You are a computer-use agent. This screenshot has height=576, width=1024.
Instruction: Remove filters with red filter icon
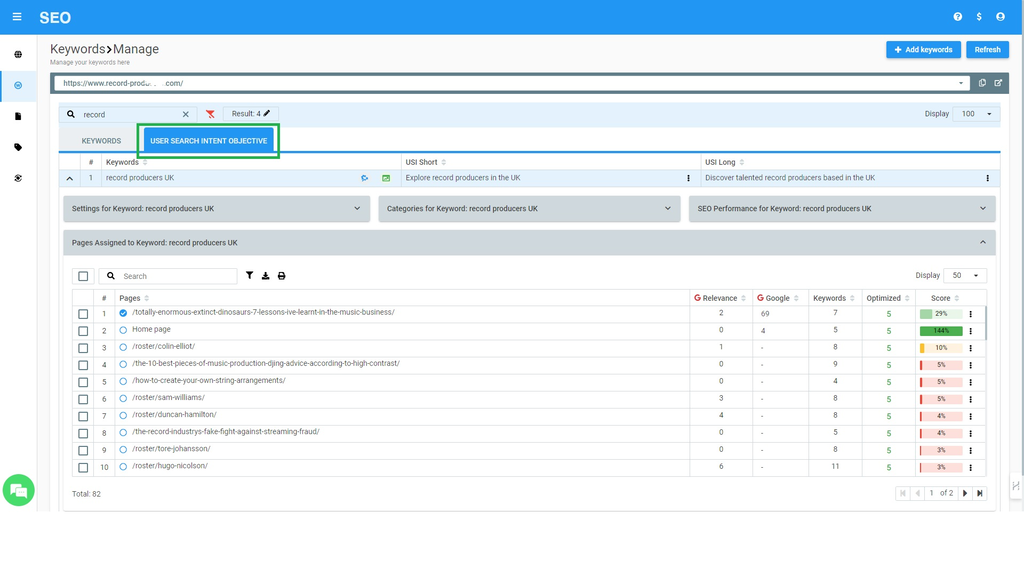pyautogui.click(x=210, y=114)
